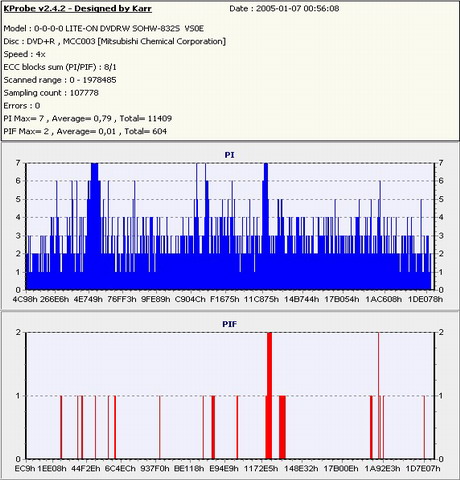Click PI axis label 14B744h
The image size is (460, 480).
point(301,299)
